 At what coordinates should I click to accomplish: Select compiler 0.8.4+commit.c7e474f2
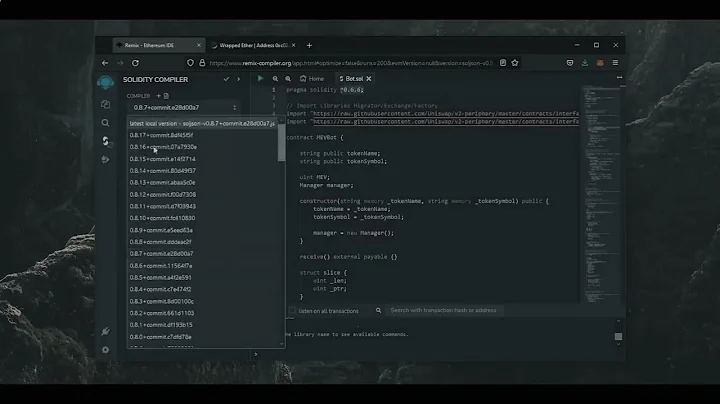(202, 289)
